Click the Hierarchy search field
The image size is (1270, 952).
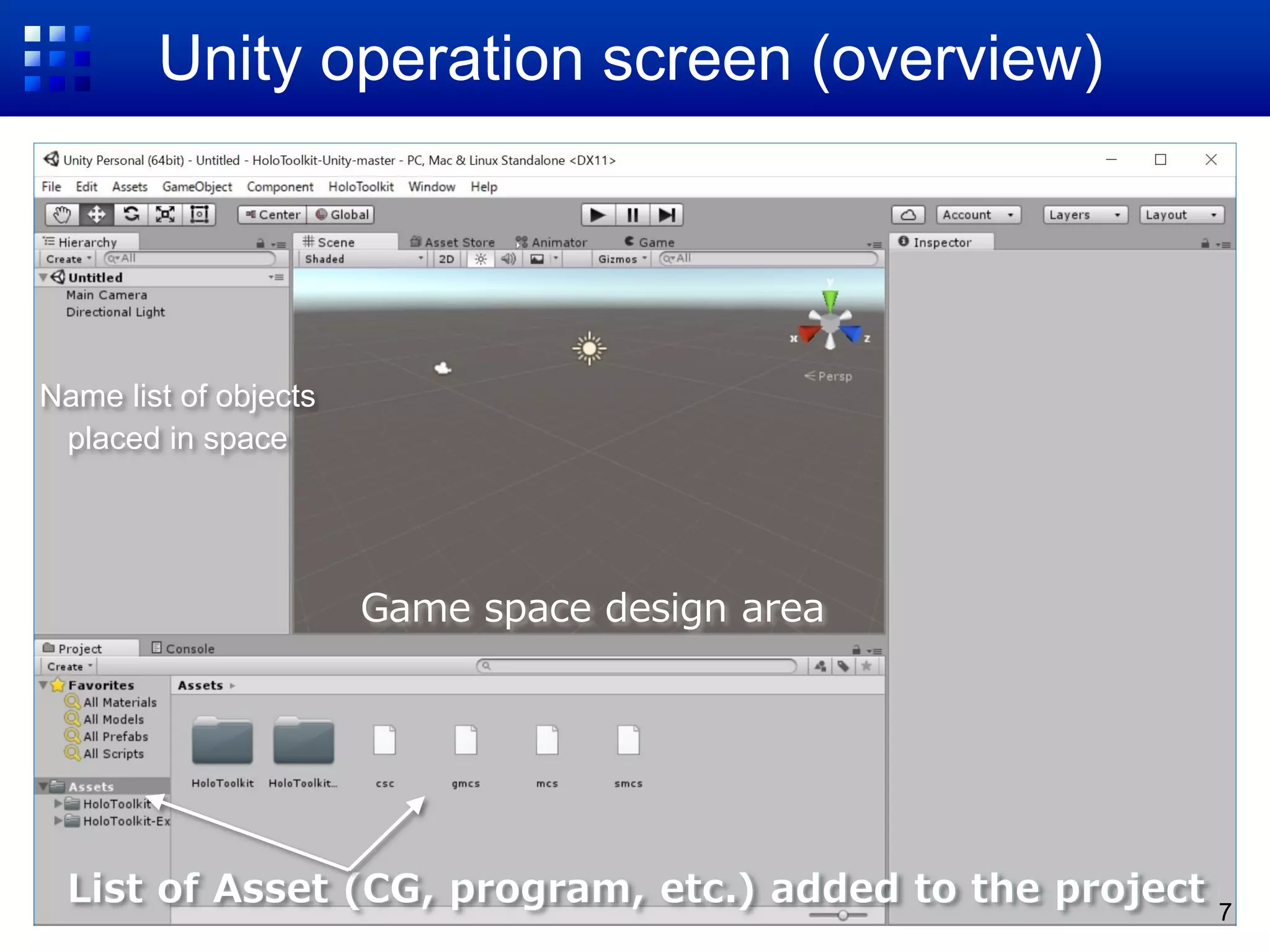click(189, 258)
